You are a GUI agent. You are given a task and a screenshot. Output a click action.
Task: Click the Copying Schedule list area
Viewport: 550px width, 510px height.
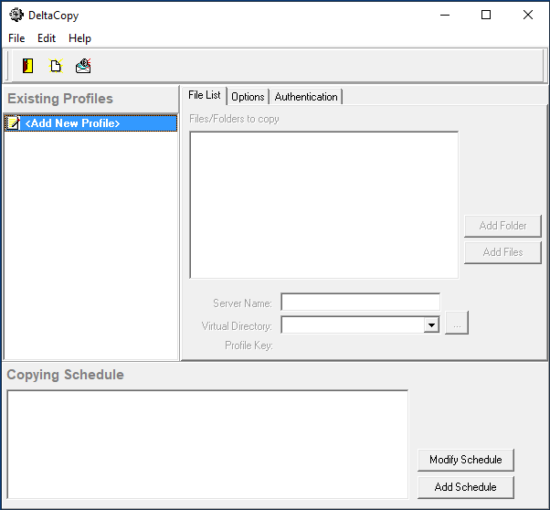click(207, 444)
